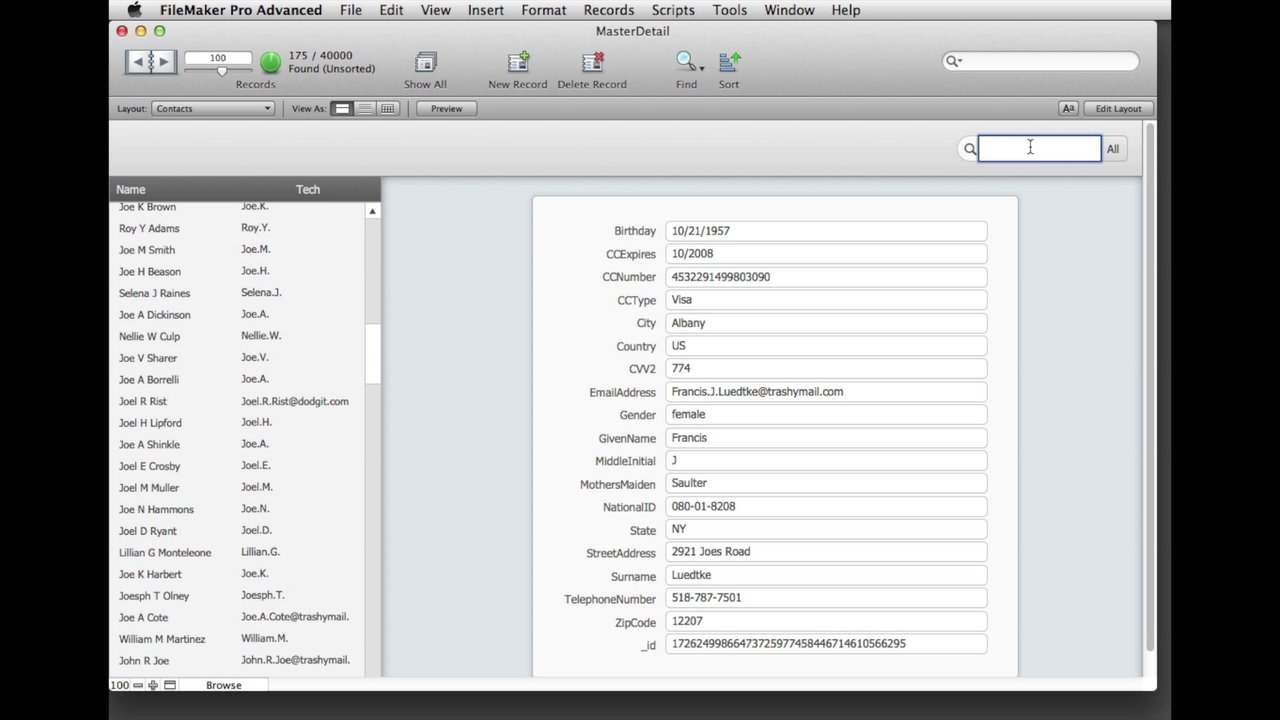Go to the next record with the book arrow
The width and height of the screenshot is (1280, 720).
point(163,62)
